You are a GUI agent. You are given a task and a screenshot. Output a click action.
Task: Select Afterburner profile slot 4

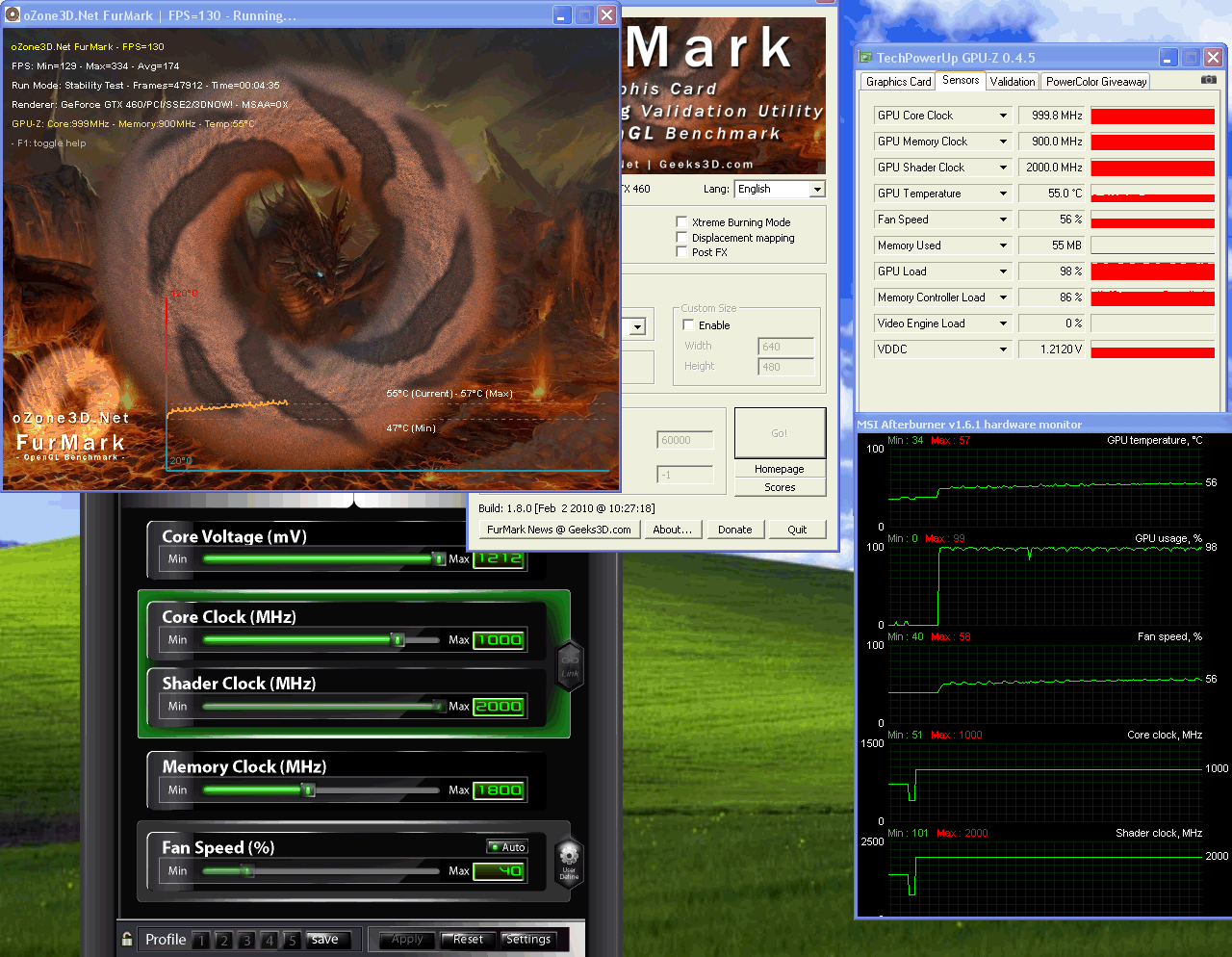269,941
